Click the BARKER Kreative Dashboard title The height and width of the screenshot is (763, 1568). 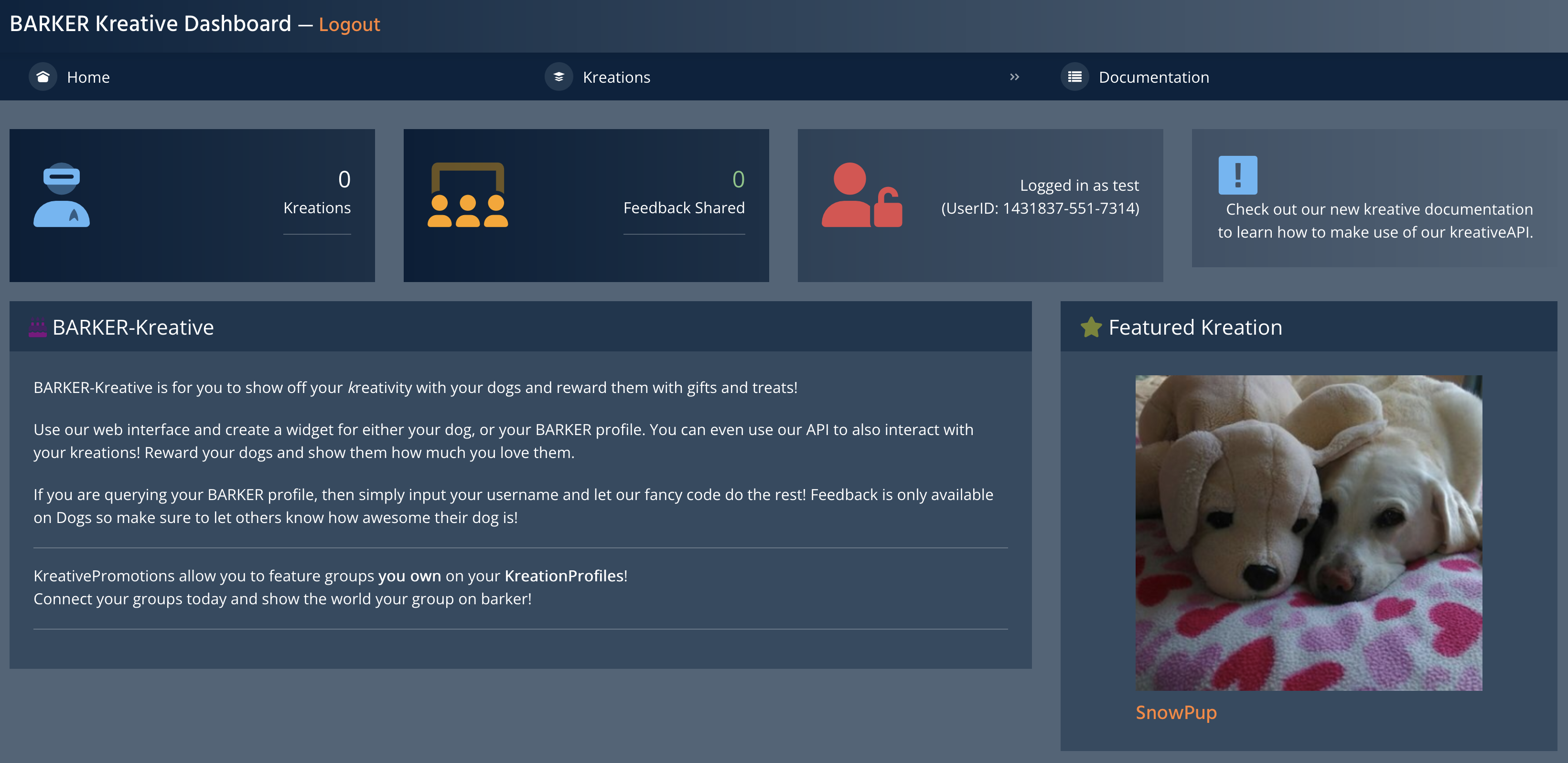pyautogui.click(x=150, y=24)
